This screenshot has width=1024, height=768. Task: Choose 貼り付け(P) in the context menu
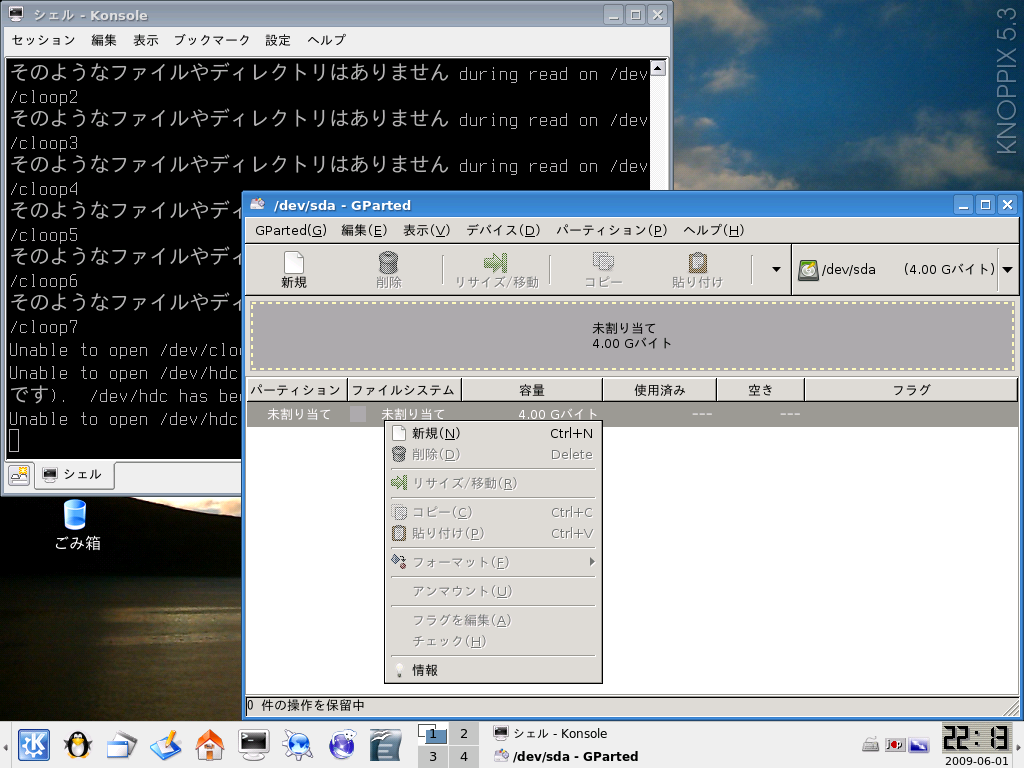click(493, 534)
